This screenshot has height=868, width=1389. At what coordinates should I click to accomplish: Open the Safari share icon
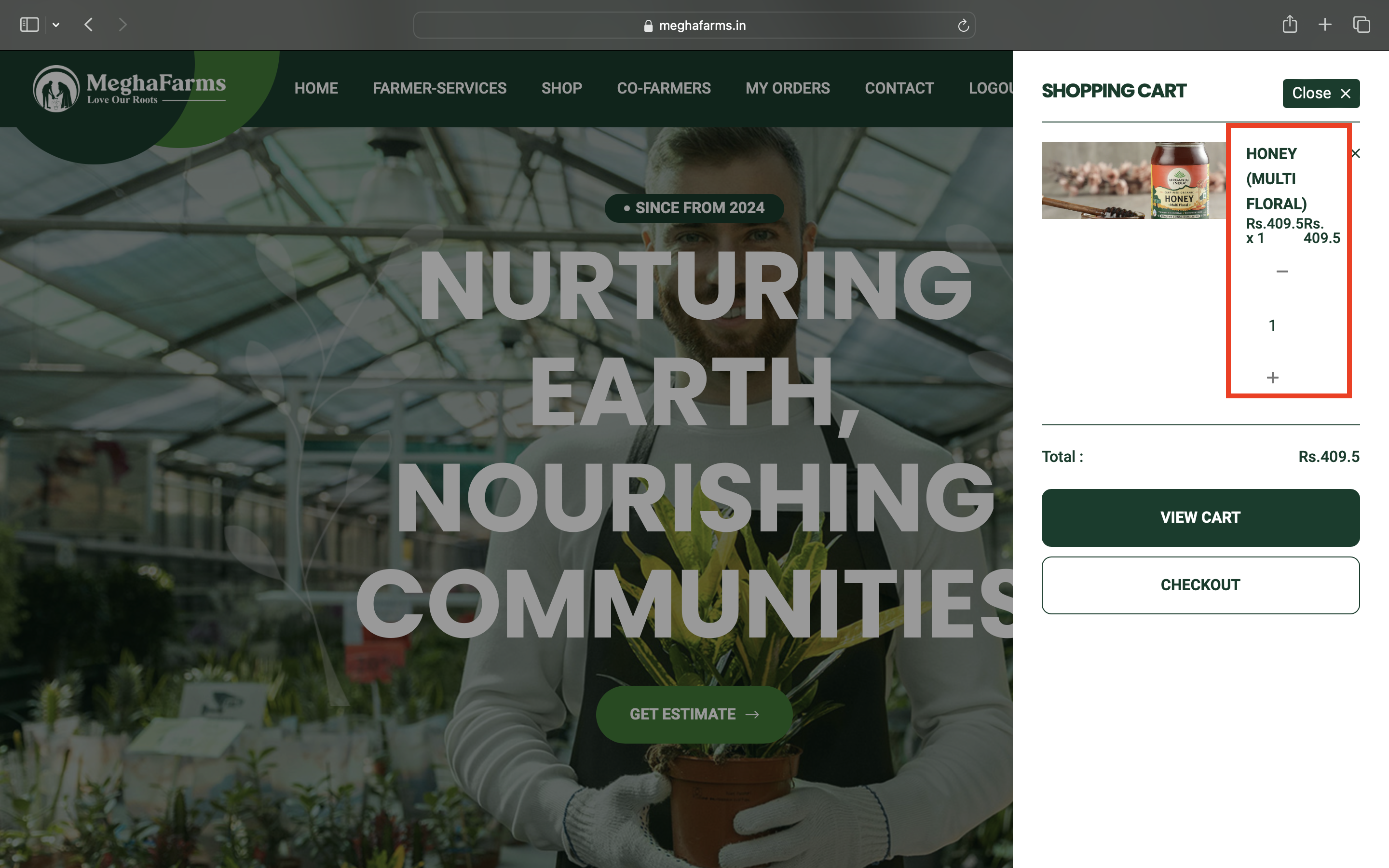click(1289, 24)
